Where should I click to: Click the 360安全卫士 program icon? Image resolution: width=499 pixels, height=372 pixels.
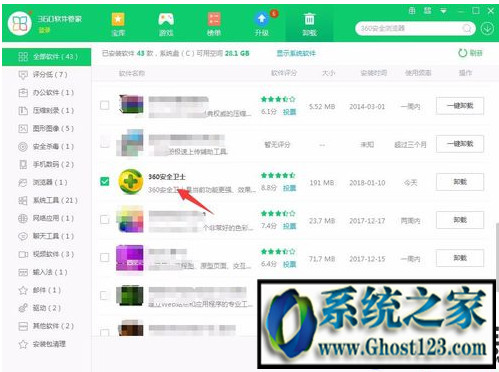click(x=131, y=182)
